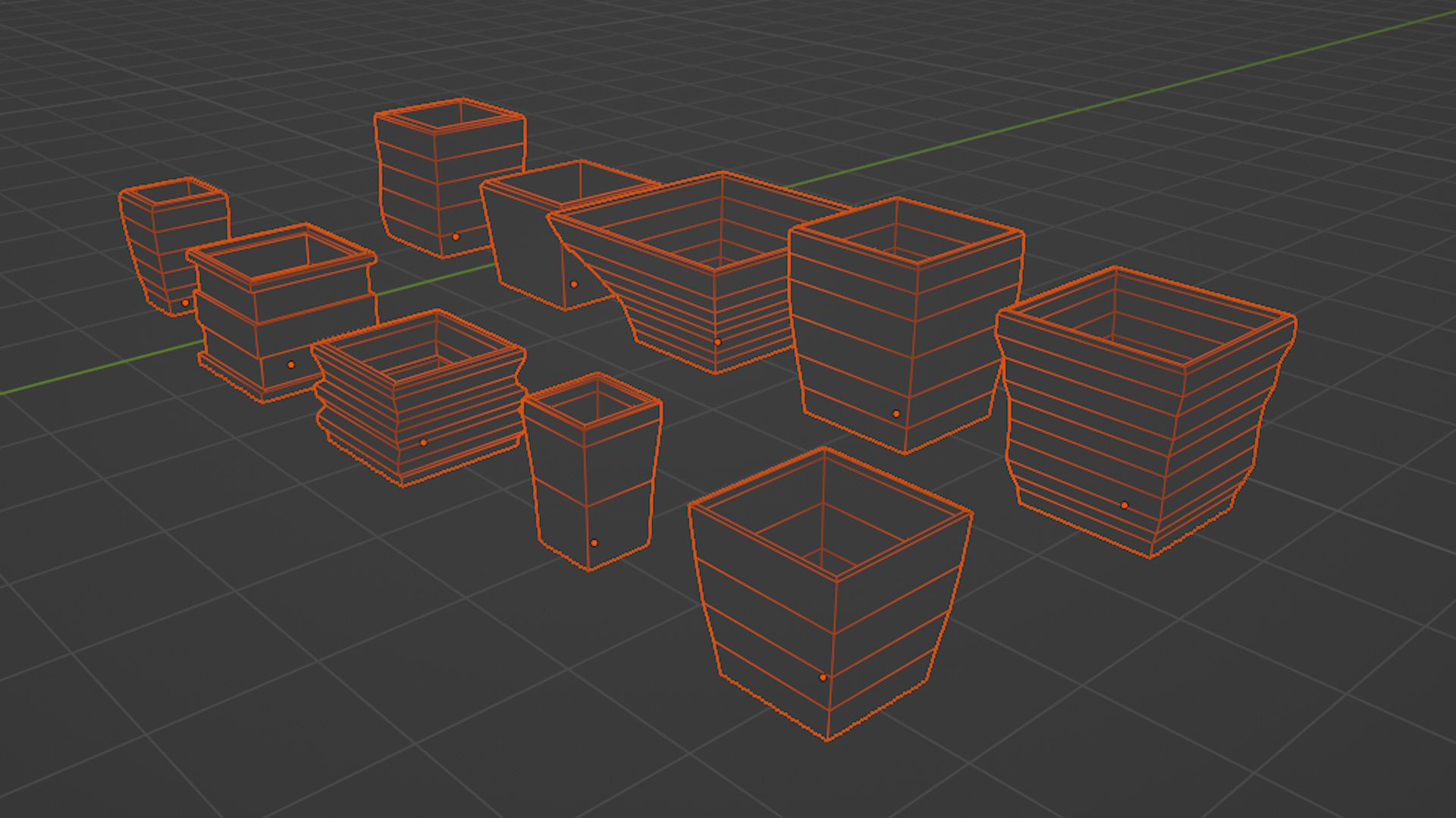Select the large banded pot beside the trough
The height and width of the screenshot is (818, 1456).
906,326
